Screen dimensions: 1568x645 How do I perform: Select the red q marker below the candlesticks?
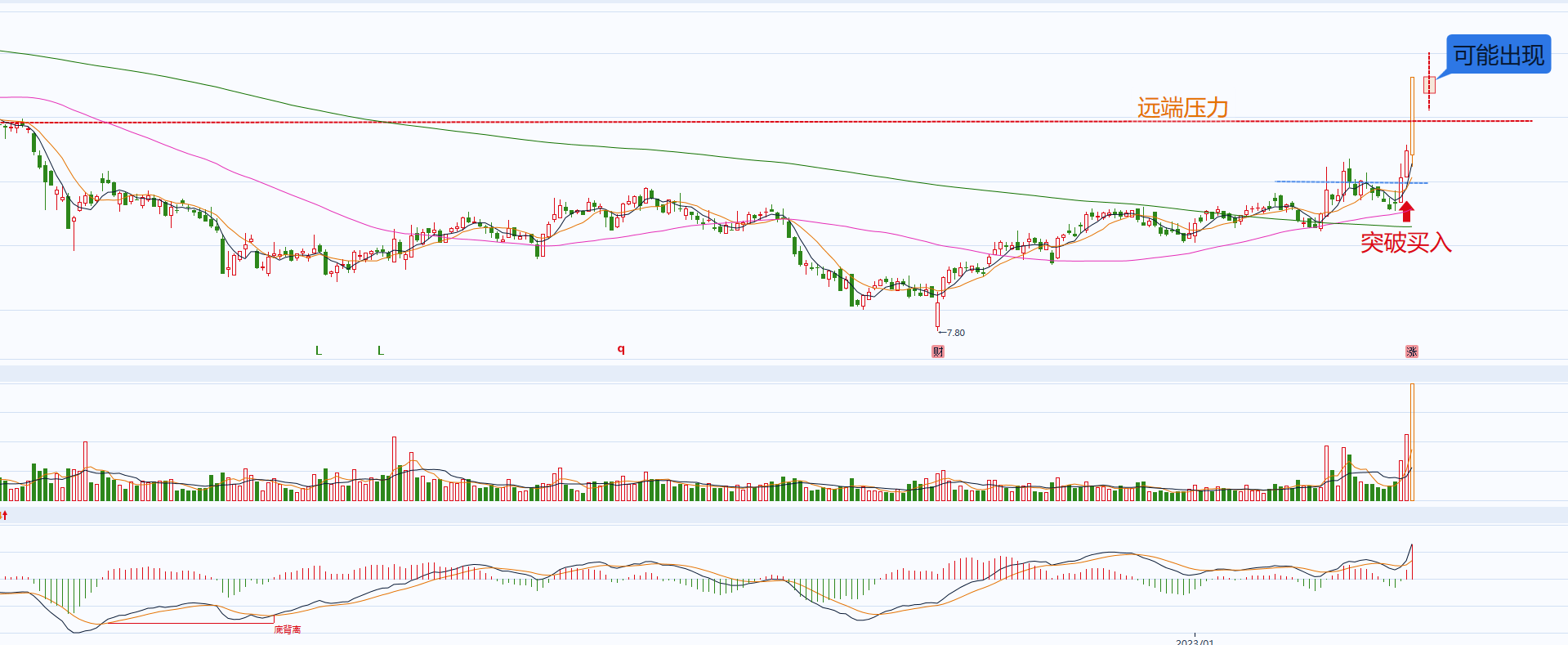[x=621, y=349]
